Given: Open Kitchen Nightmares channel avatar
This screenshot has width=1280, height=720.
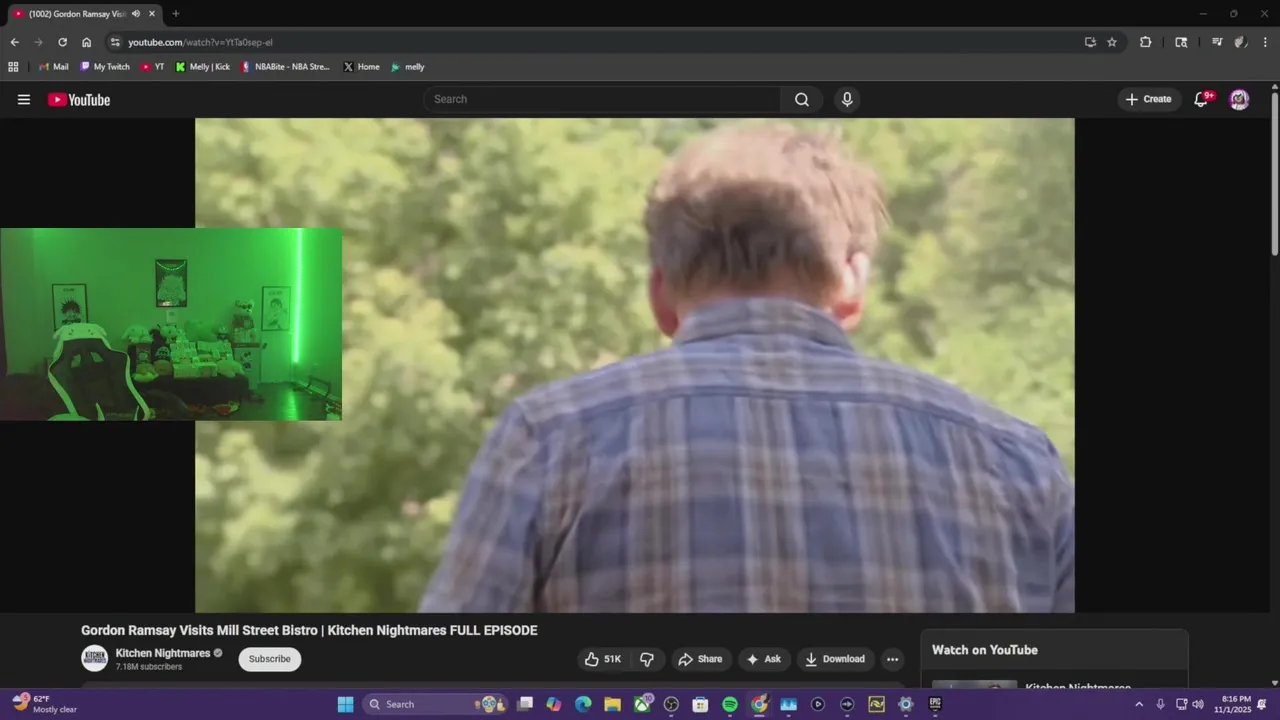Looking at the screenshot, I should coord(94,658).
